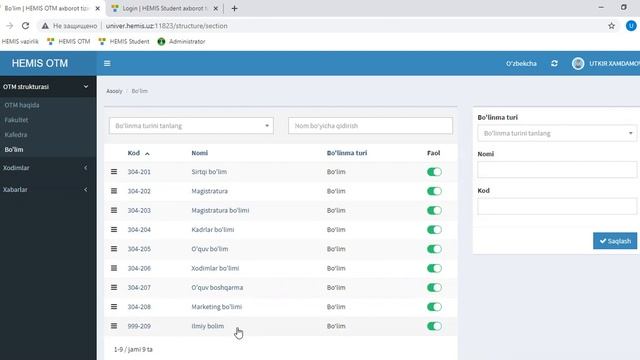The width and height of the screenshot is (640, 360).
Task: Select the code 304-205 cell
Action: (x=139, y=249)
